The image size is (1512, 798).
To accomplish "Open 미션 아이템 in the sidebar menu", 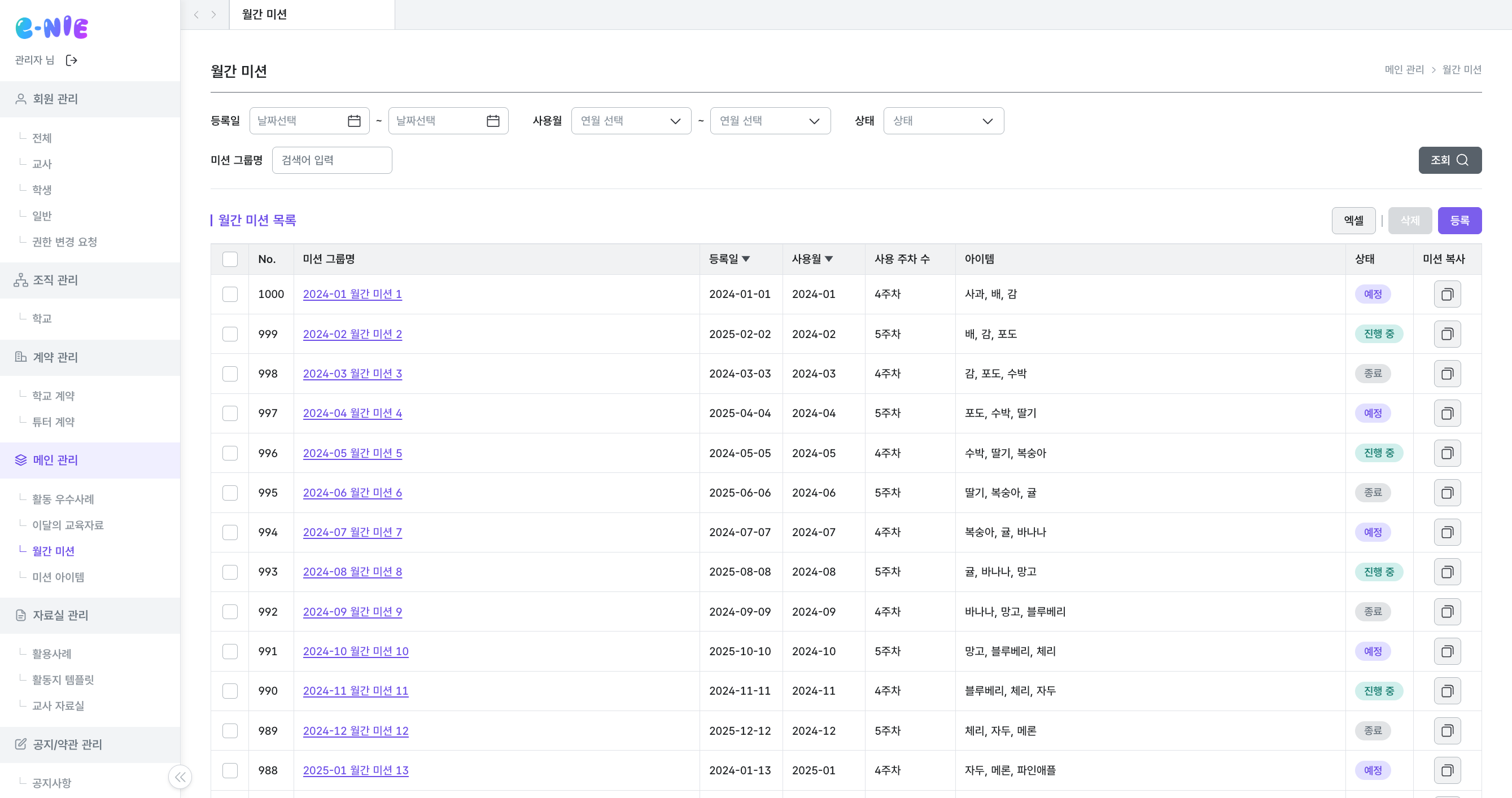I will tap(58, 577).
